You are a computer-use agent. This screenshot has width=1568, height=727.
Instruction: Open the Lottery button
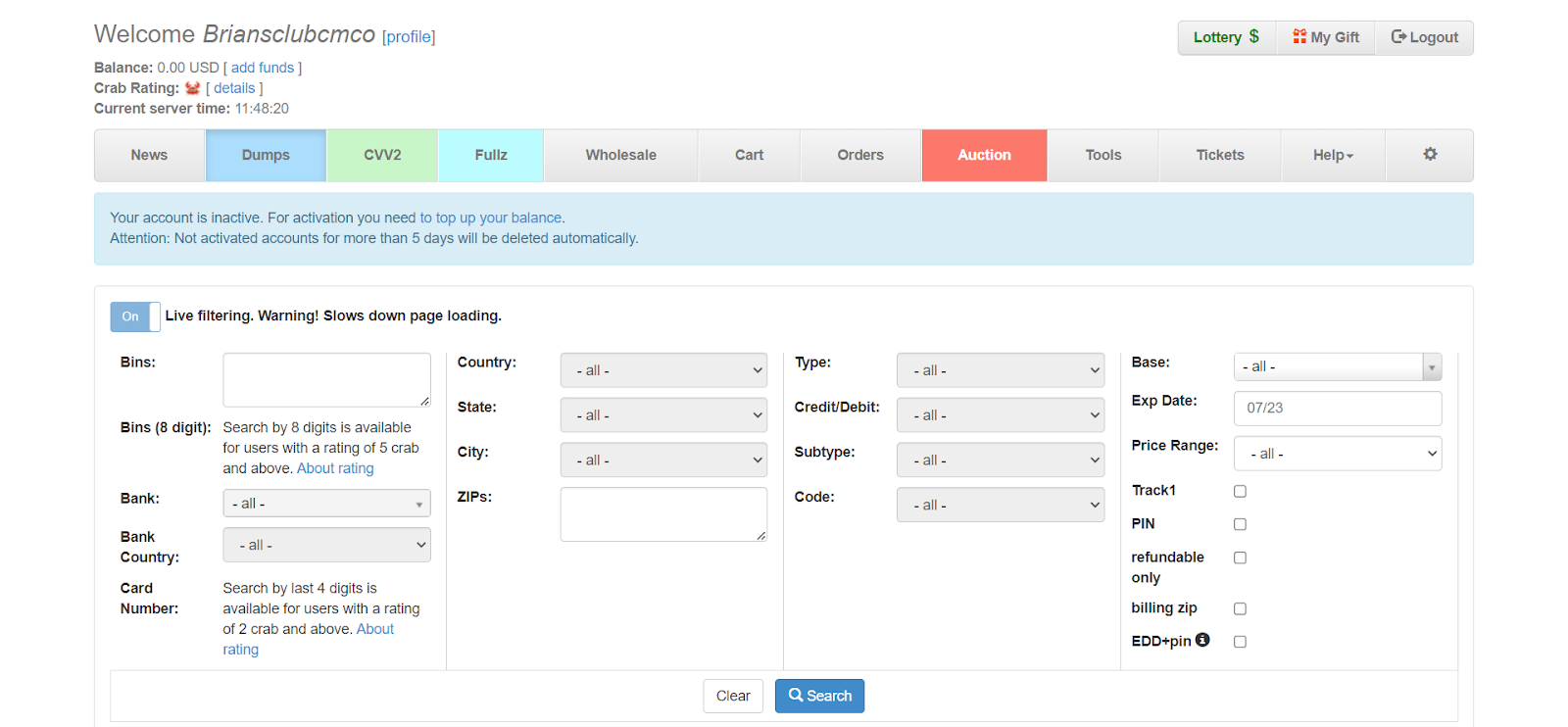tap(1227, 37)
